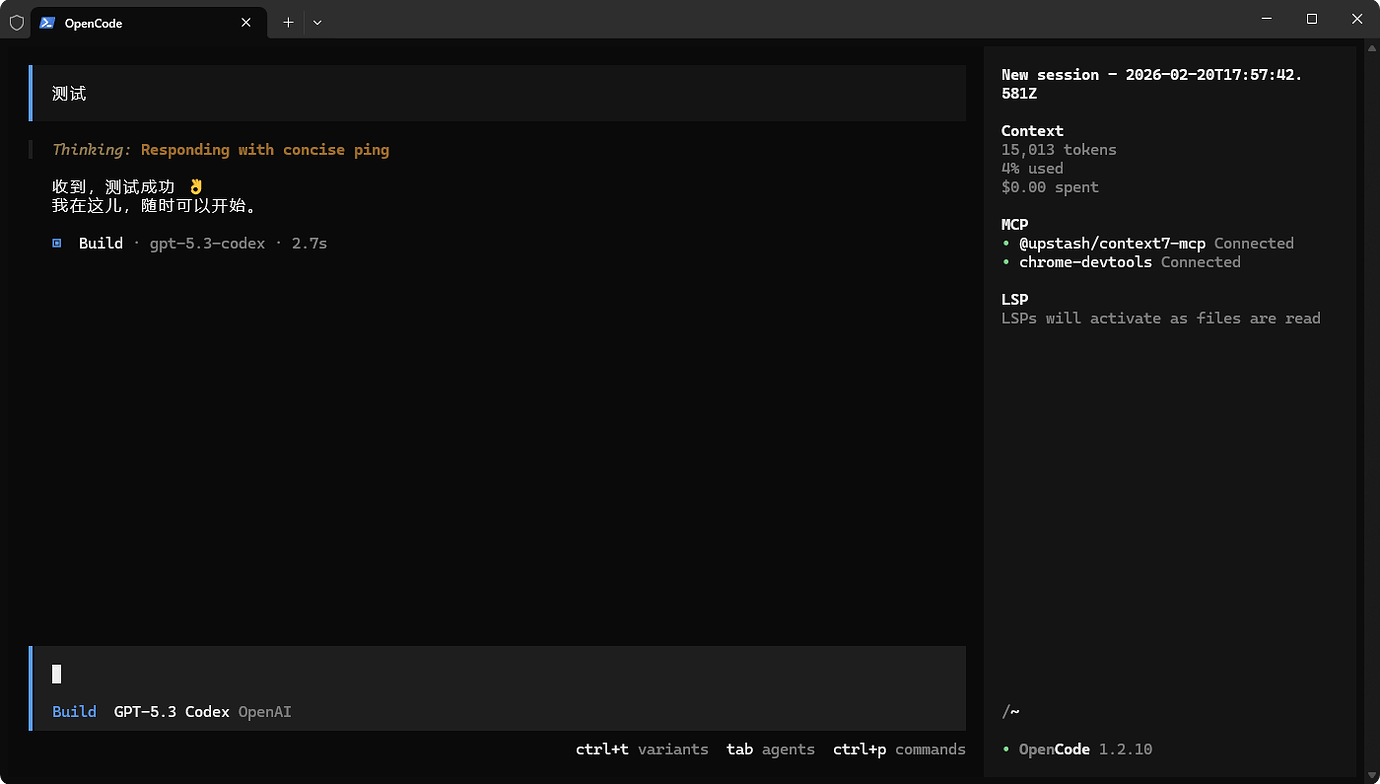Open a new terminal tab with plus
This screenshot has width=1380, height=784.
[288, 22]
